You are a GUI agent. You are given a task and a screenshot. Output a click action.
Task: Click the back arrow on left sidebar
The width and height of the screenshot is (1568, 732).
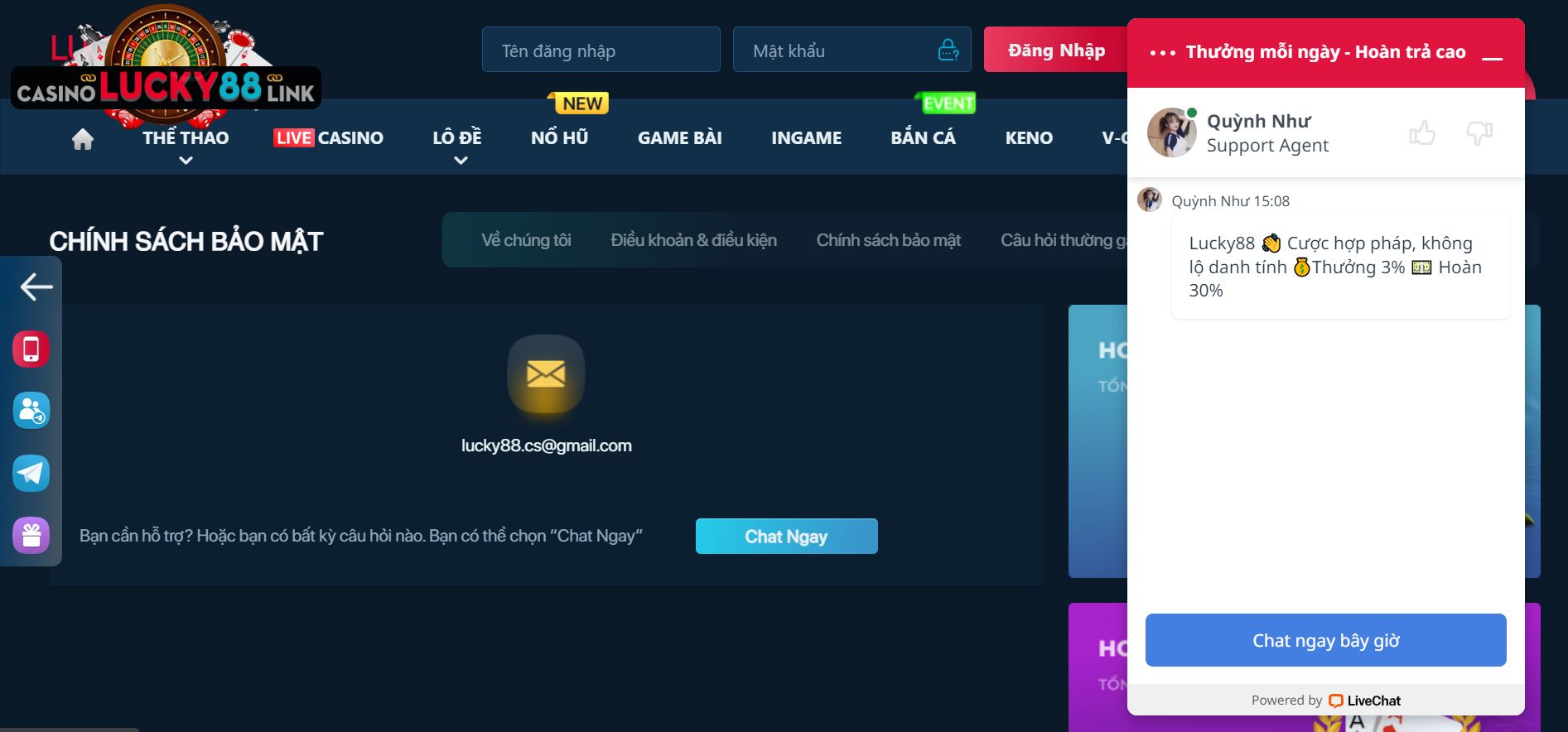[36, 287]
